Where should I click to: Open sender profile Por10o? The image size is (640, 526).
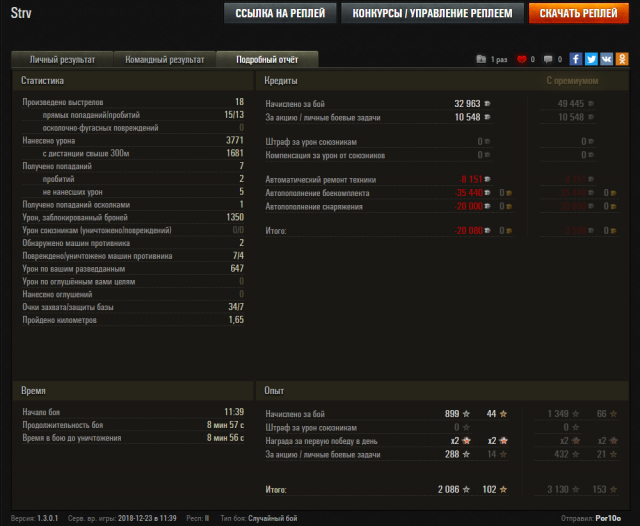(x=608, y=518)
